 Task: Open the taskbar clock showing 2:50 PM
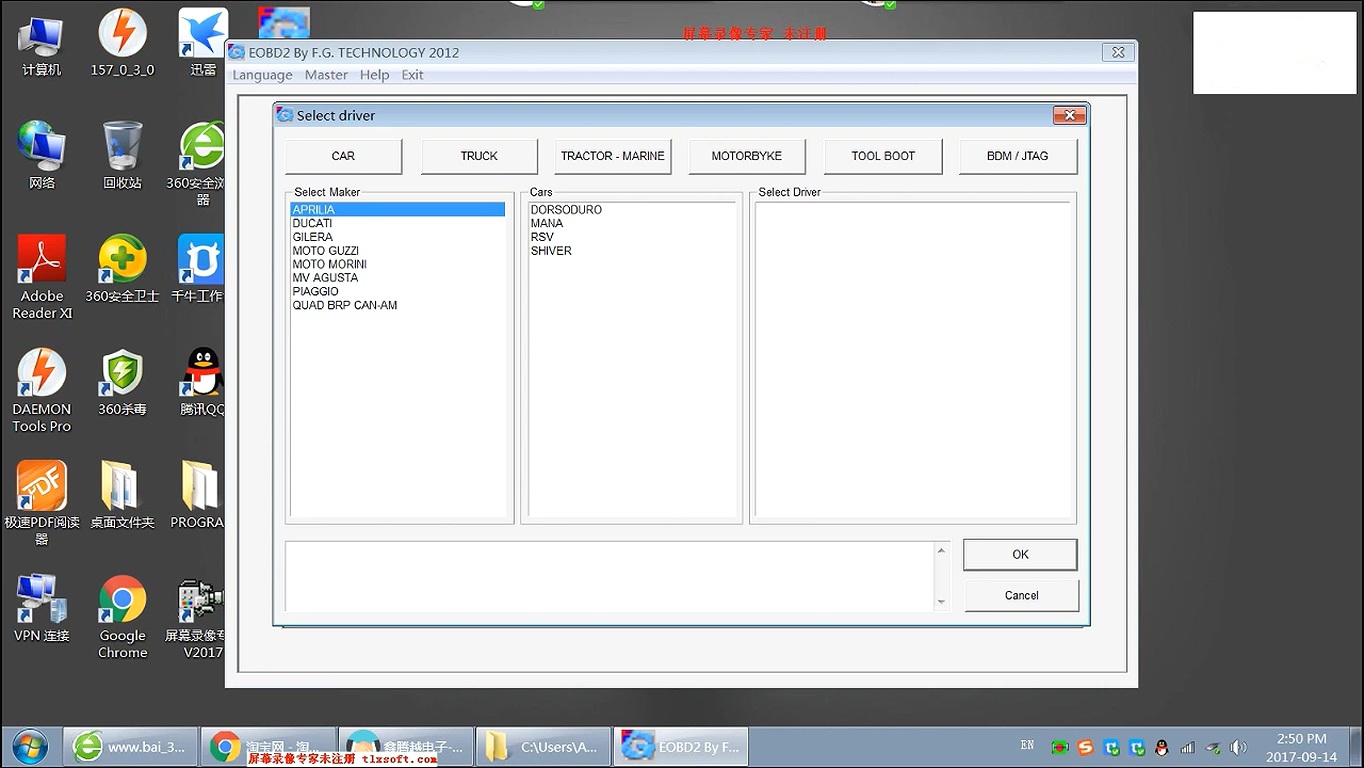(1301, 747)
